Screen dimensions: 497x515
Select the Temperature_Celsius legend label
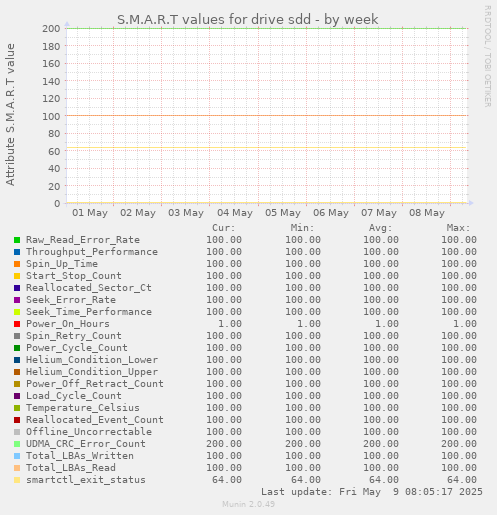click(83, 408)
